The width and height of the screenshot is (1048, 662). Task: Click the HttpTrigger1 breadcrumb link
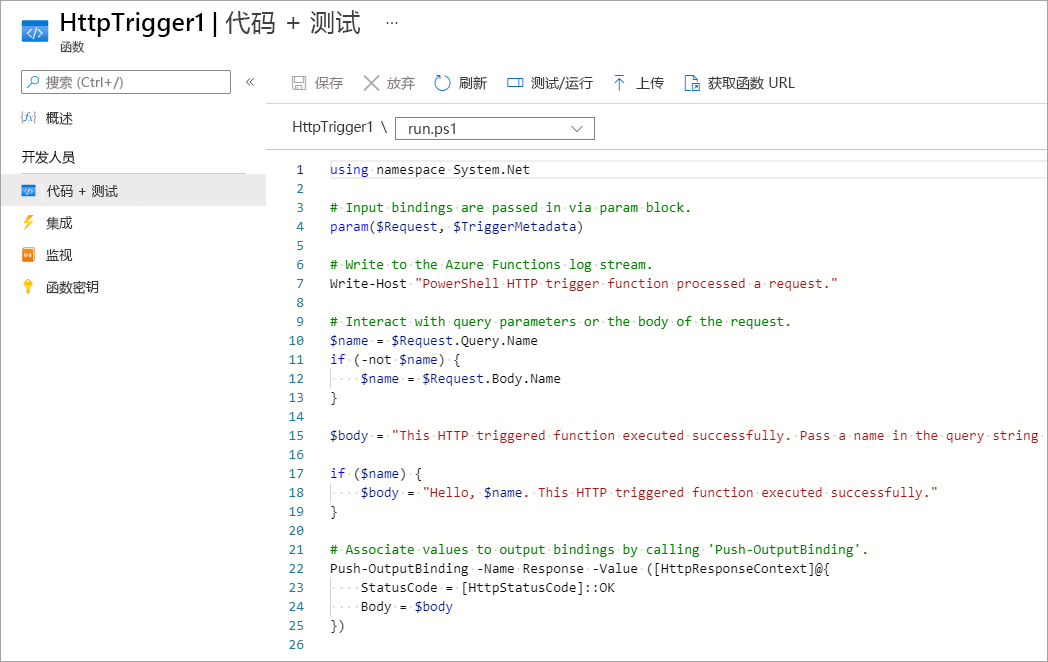tap(332, 127)
